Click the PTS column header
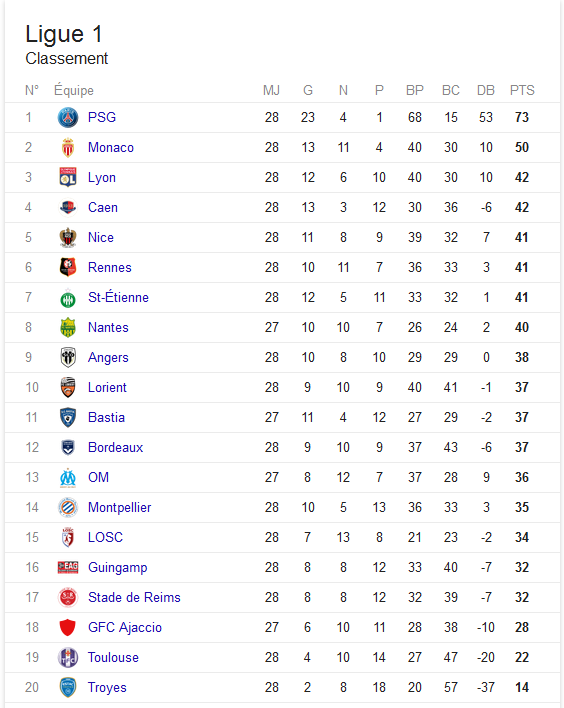This screenshot has height=708, width=564. click(x=522, y=90)
